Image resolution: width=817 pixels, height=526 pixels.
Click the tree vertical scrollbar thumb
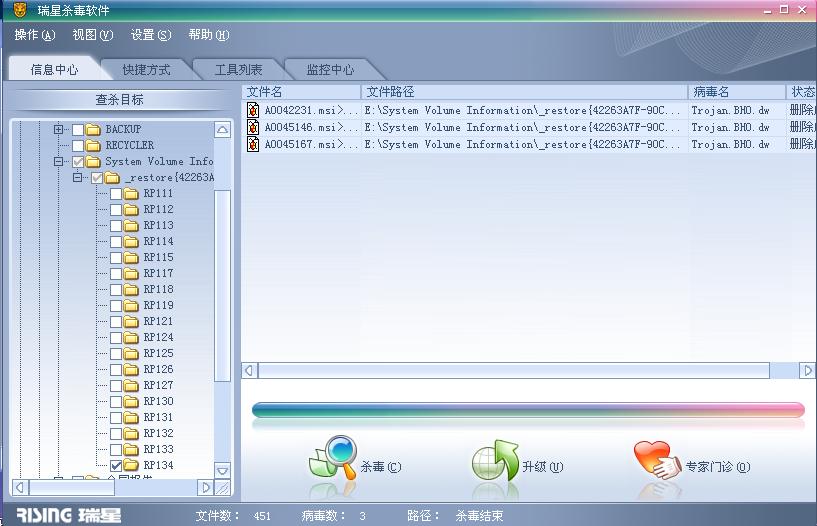(x=222, y=286)
